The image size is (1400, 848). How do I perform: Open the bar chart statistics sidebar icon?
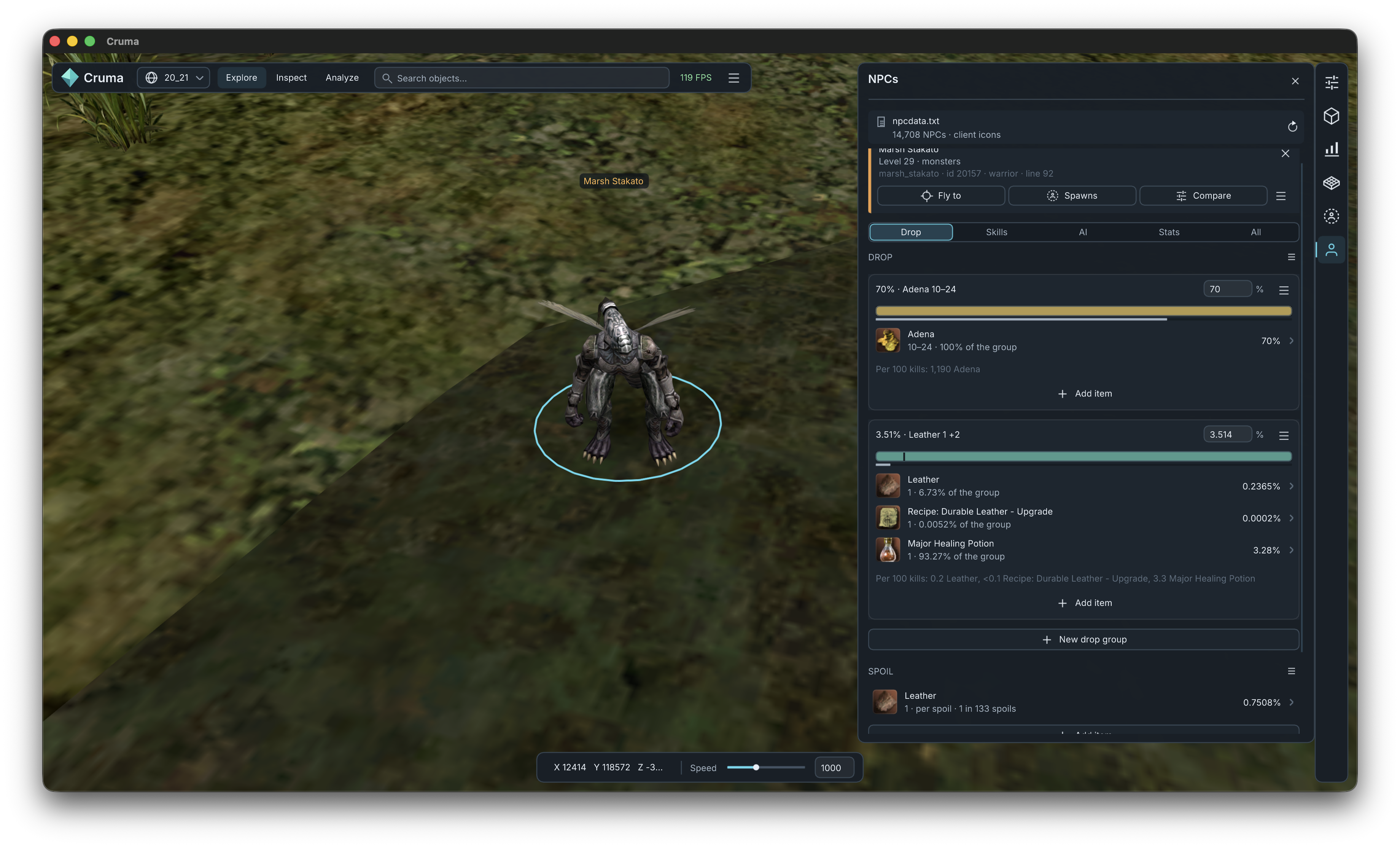(x=1331, y=150)
